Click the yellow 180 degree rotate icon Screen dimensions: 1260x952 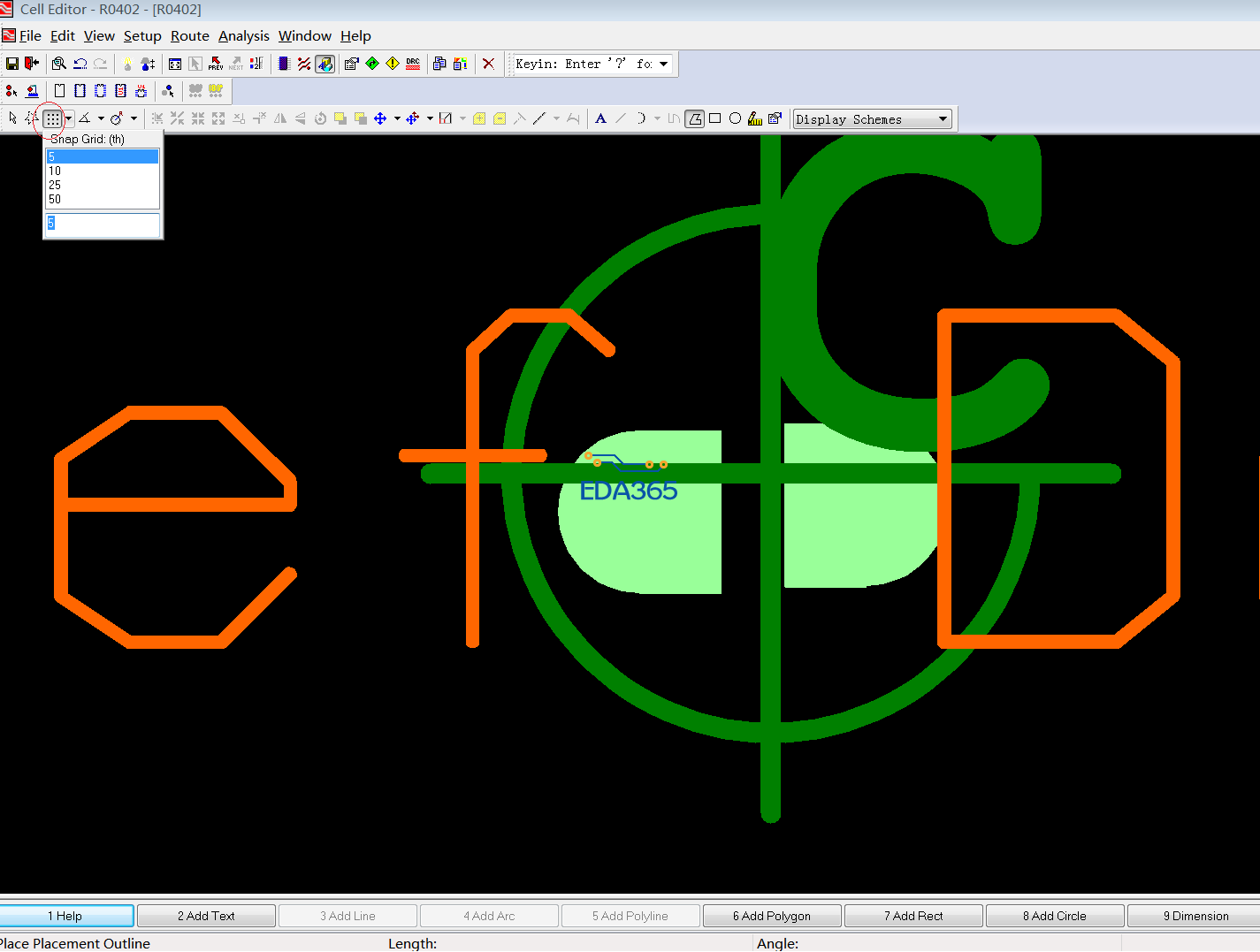click(x=216, y=90)
